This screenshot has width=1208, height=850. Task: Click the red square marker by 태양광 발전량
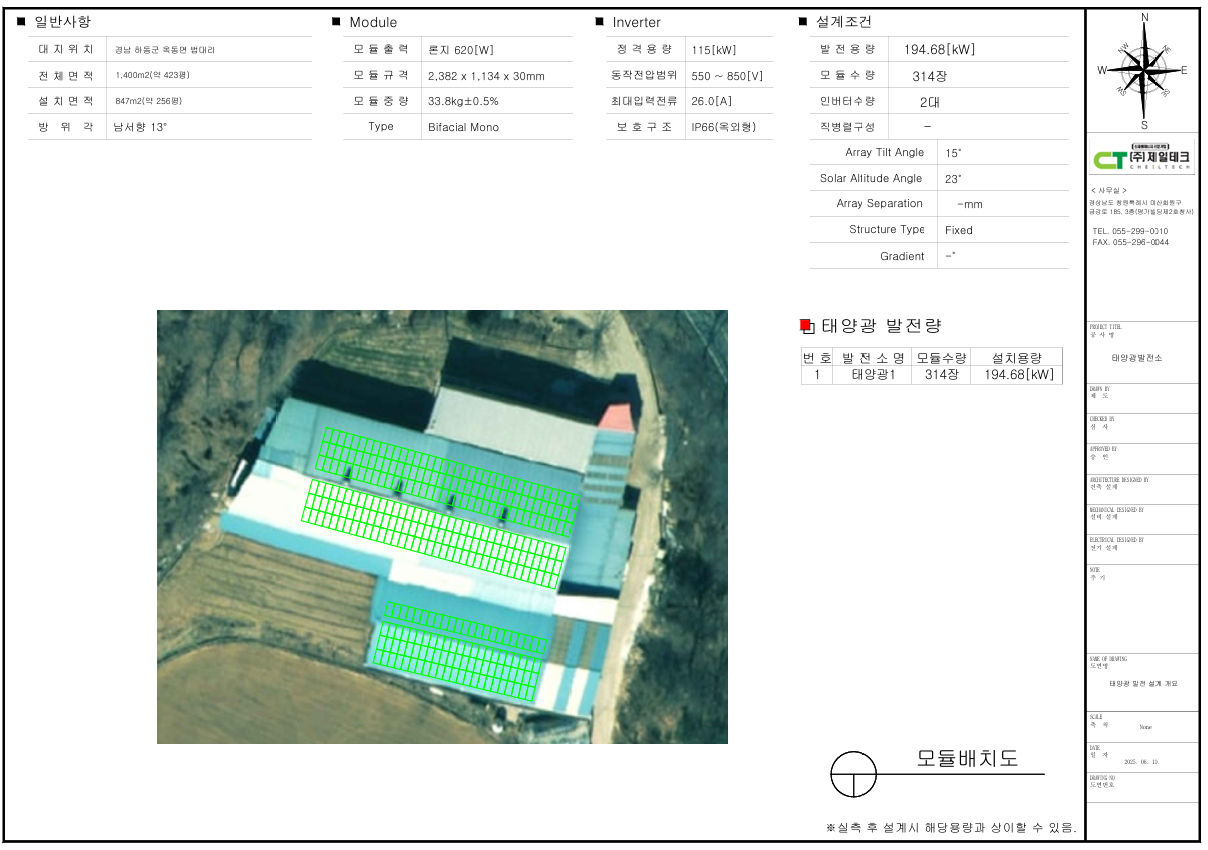pos(806,325)
